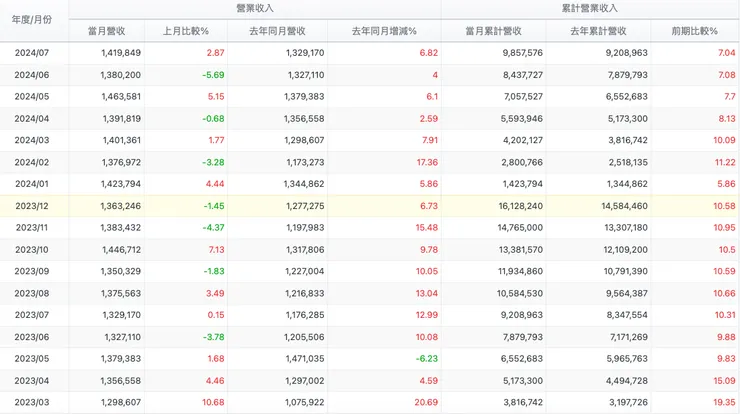740x414 pixels.
Task: Select the 2024/01 row label
Action: coord(32,184)
